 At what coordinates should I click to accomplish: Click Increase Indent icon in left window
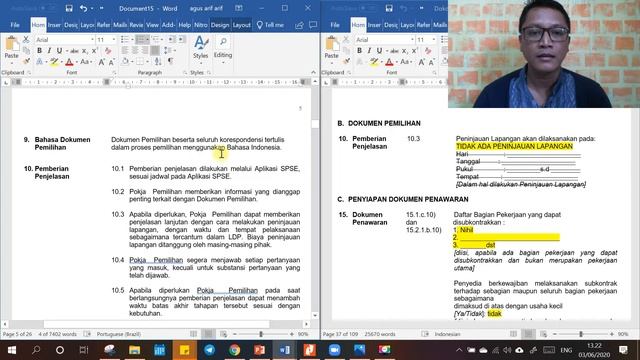[181, 40]
